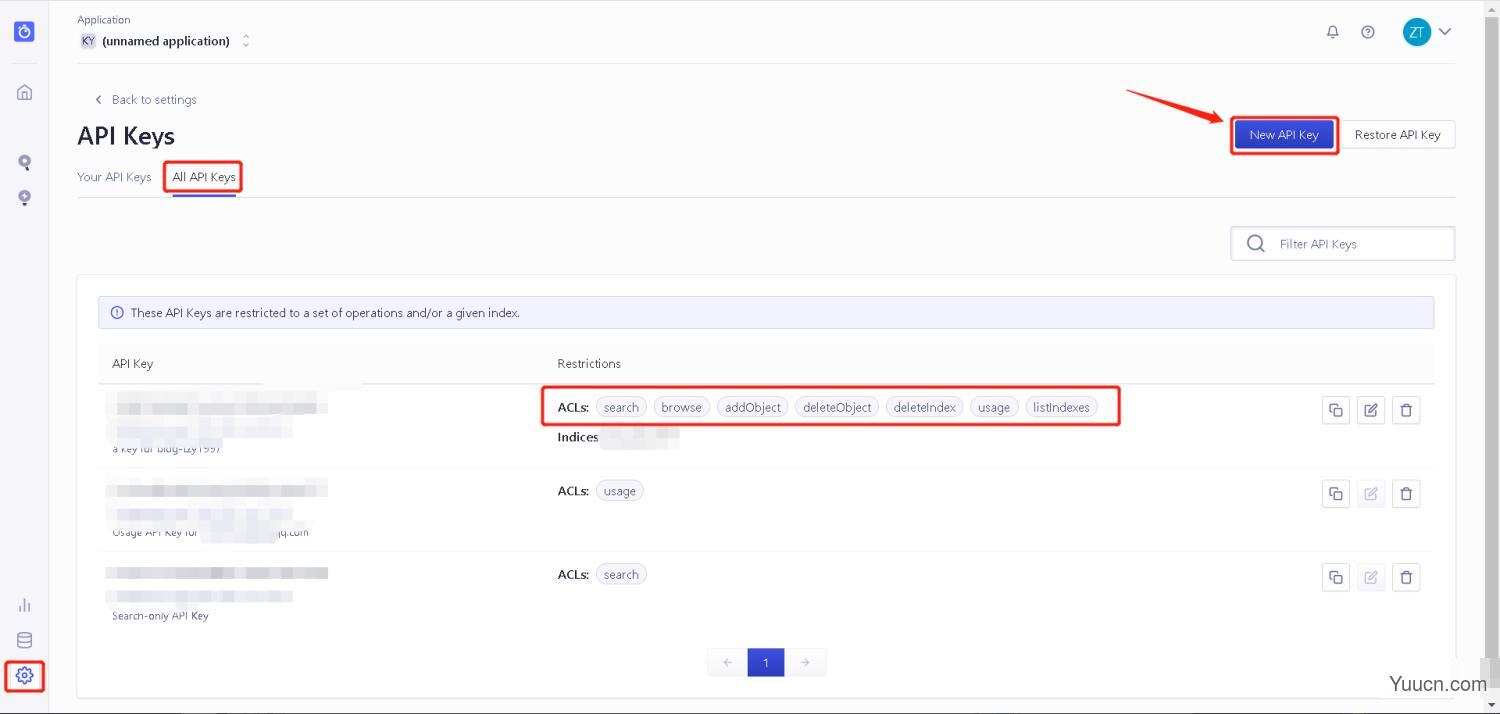Open the Algolia logo home icon

tap(24, 31)
